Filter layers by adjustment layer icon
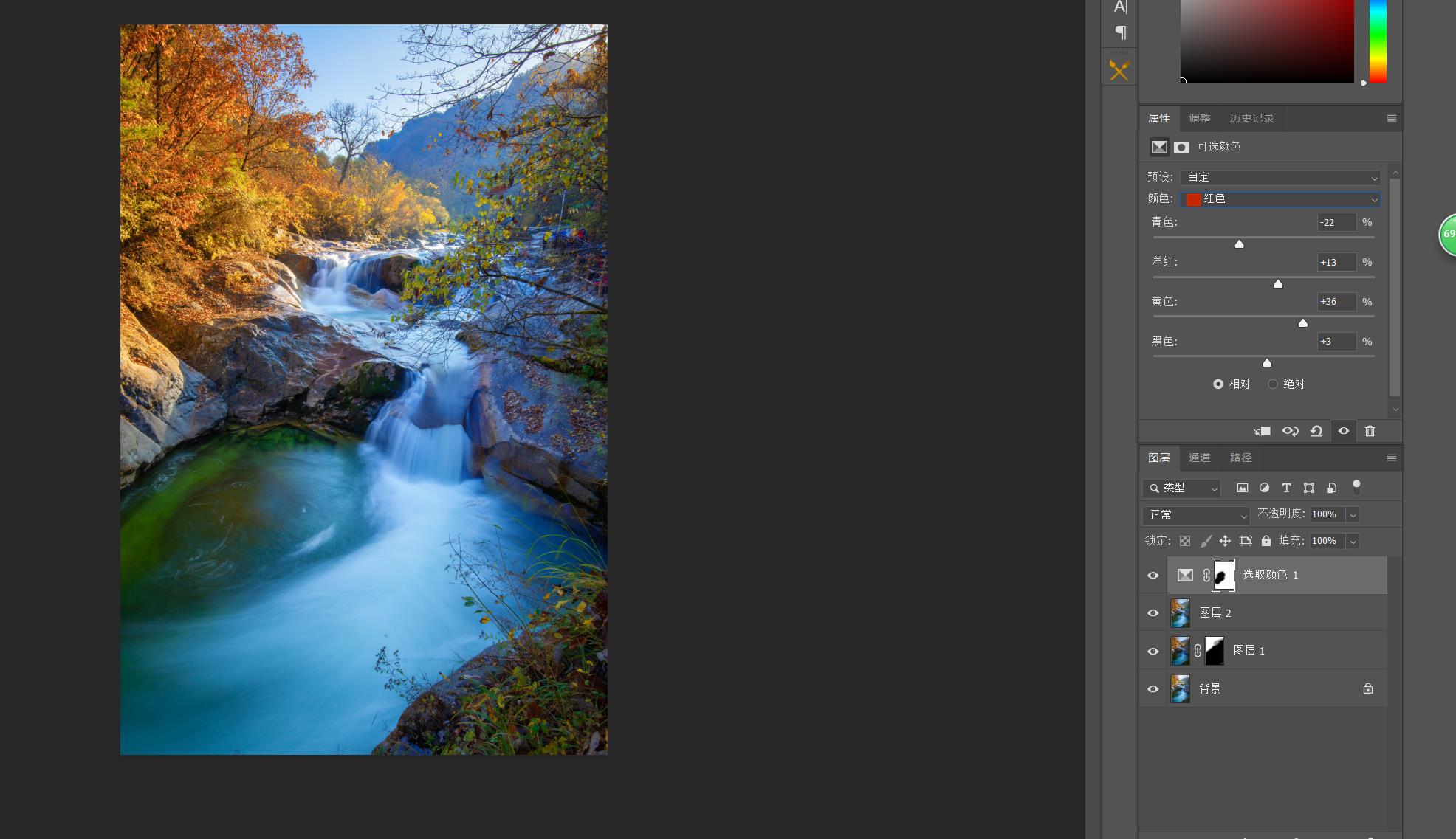This screenshot has width=1456, height=839. [1264, 488]
